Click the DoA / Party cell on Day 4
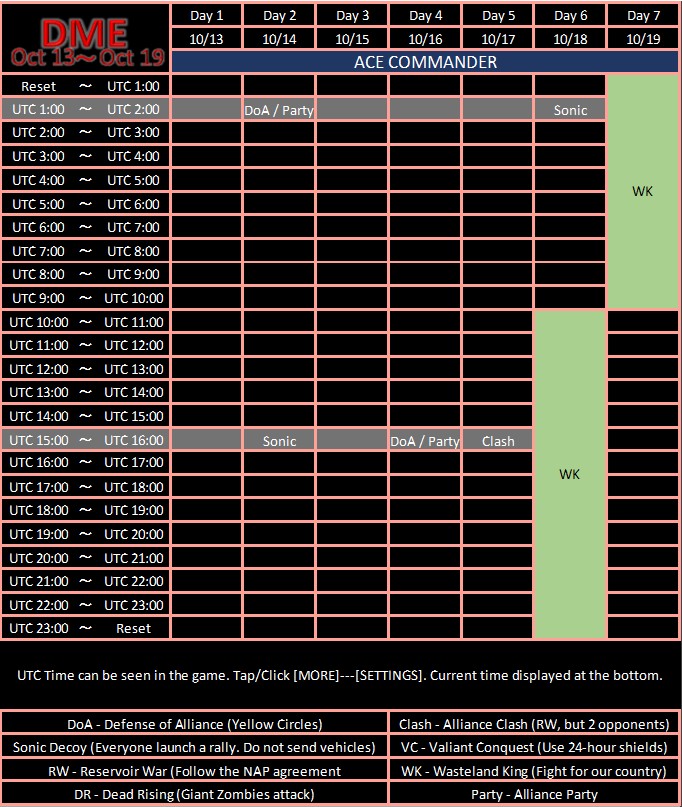Image resolution: width=682 pixels, height=807 pixels. tap(425, 441)
